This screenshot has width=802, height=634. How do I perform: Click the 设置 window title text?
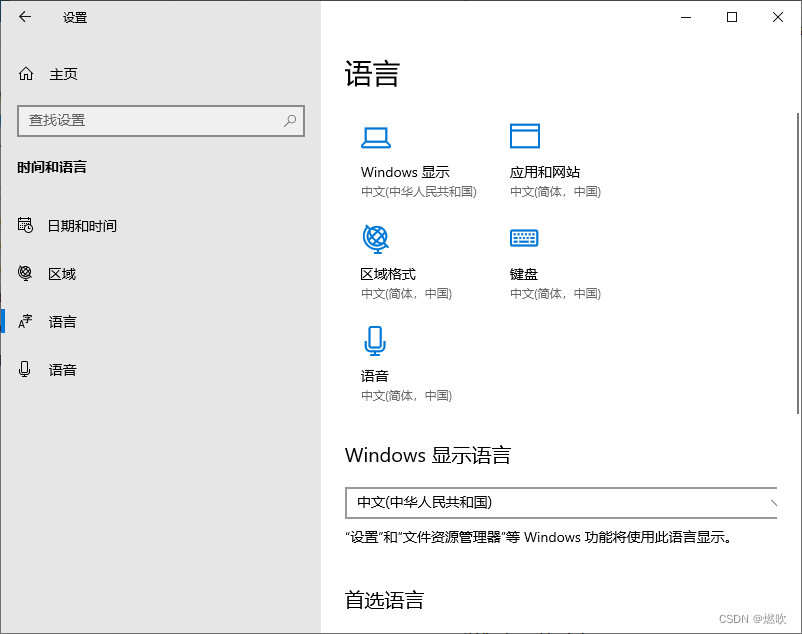click(x=75, y=17)
